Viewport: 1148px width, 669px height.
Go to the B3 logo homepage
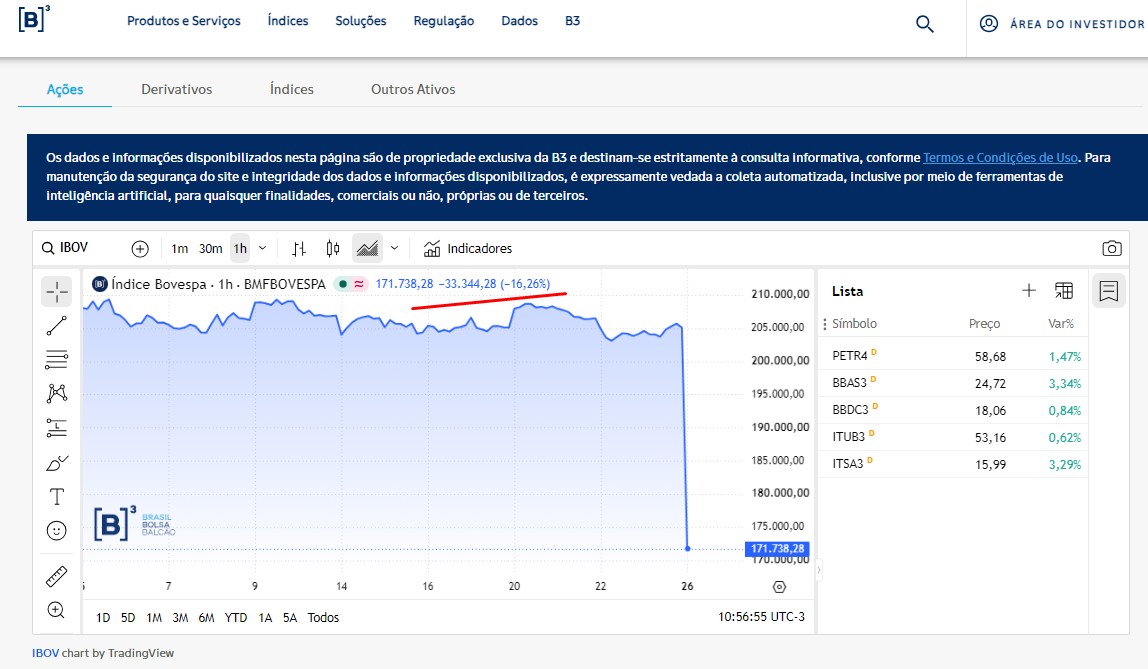coord(34,18)
